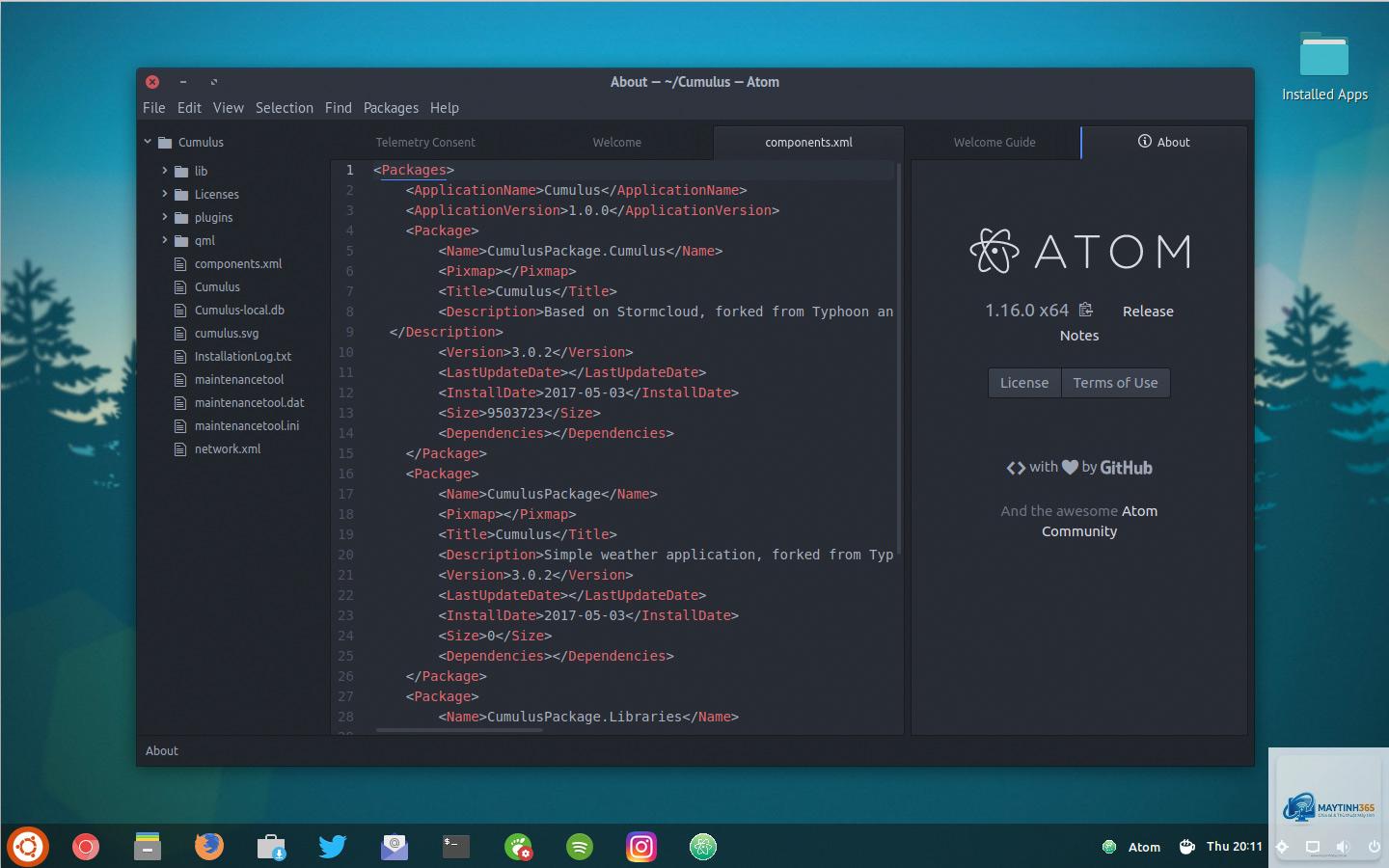Click the Atom logo in About pane

pos(1080,252)
